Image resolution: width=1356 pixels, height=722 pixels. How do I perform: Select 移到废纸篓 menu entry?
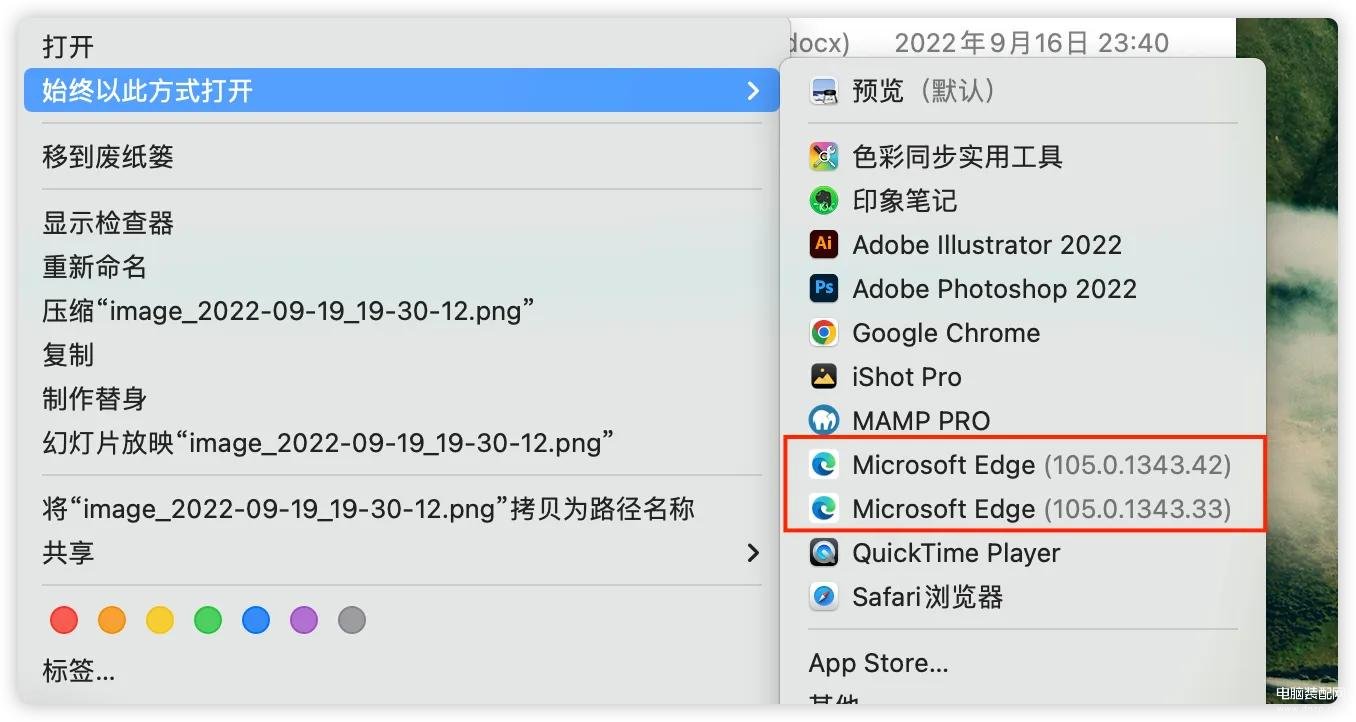point(401,157)
